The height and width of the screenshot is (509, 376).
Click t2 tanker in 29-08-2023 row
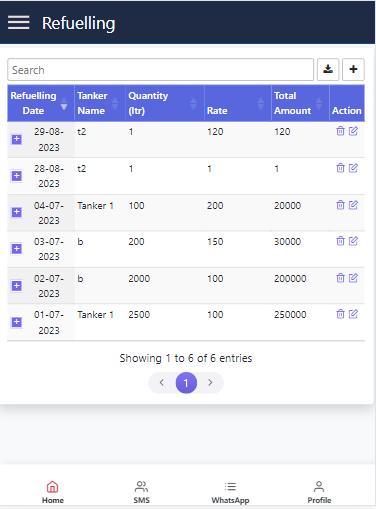82,132
